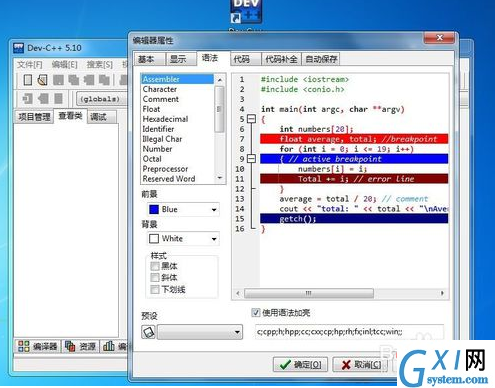Click the dark red error line 11
495x388 pixels.
tap(354, 179)
